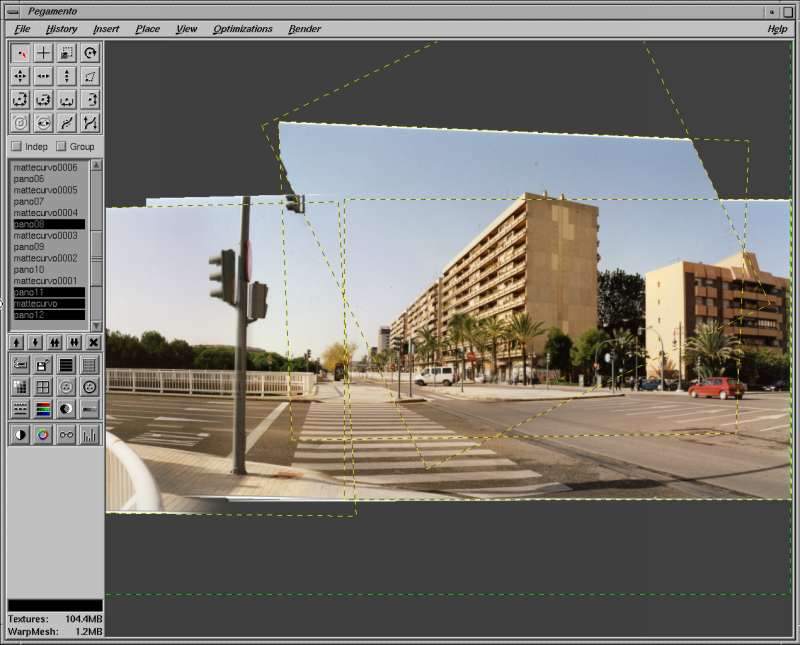Open the Help menu

777,29
